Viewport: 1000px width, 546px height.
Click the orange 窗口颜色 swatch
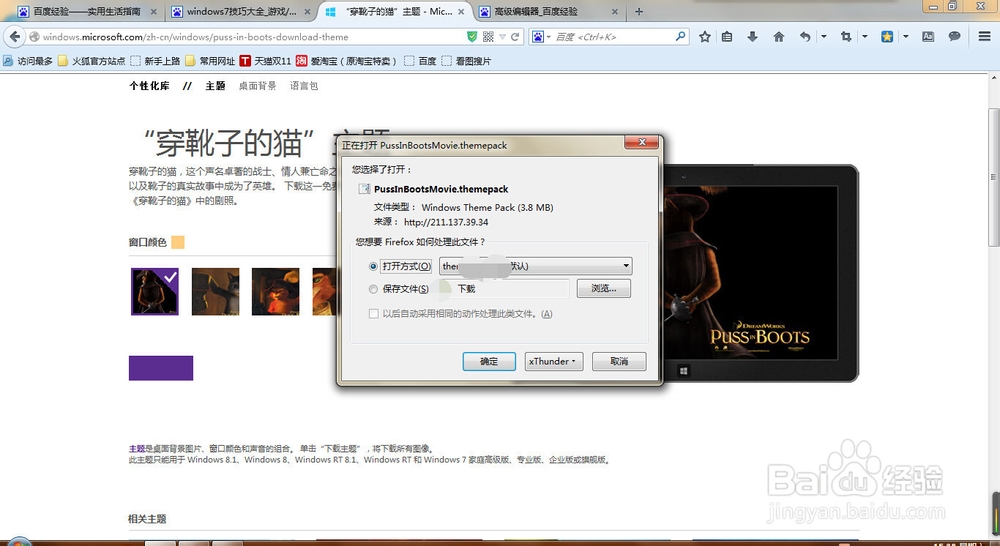[178, 242]
